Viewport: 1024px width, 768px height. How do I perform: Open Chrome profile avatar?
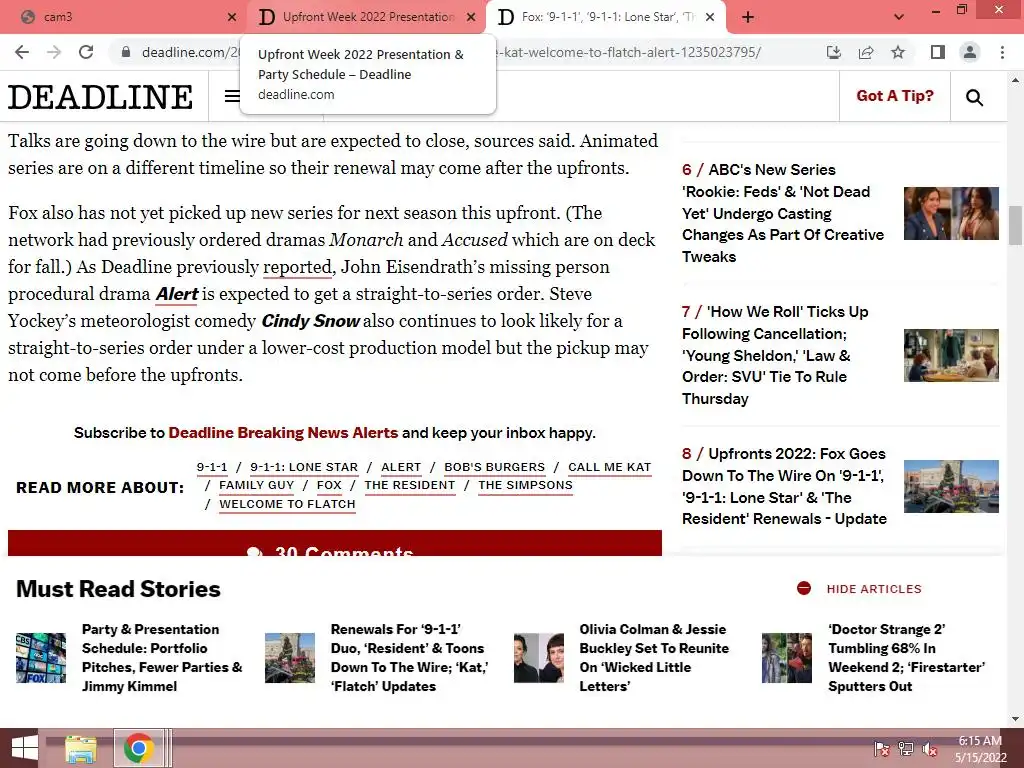click(x=970, y=52)
